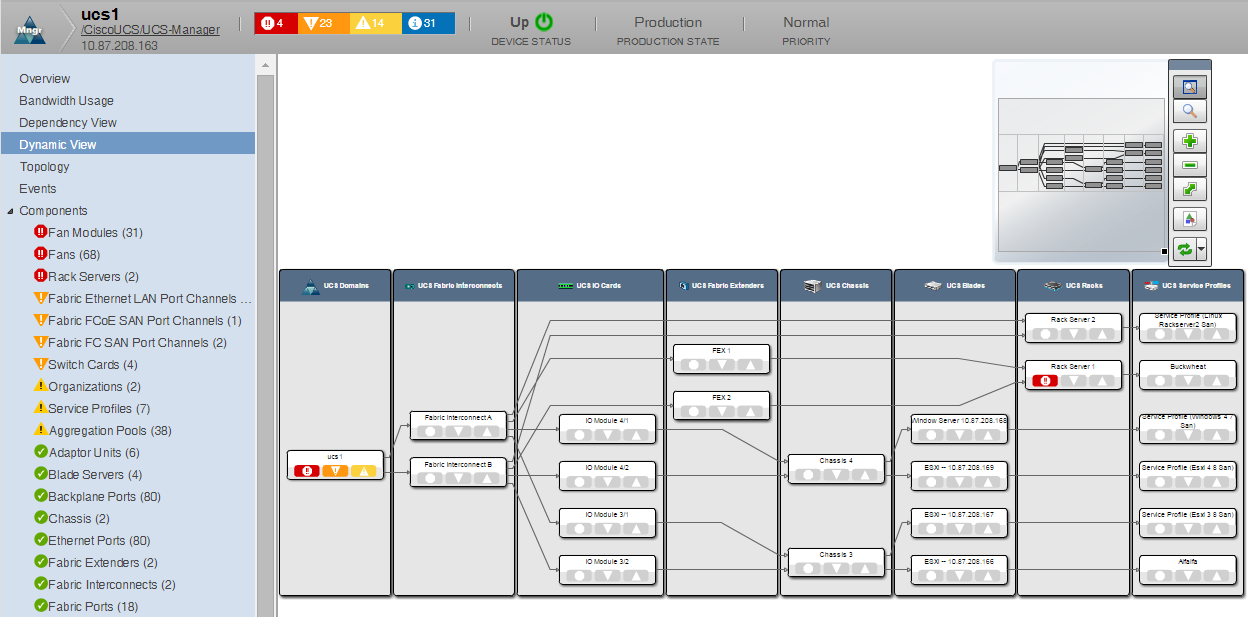Image resolution: width=1248 pixels, height=617 pixels.
Task: Select Fabric Extenders (2) component
Action: [102, 563]
